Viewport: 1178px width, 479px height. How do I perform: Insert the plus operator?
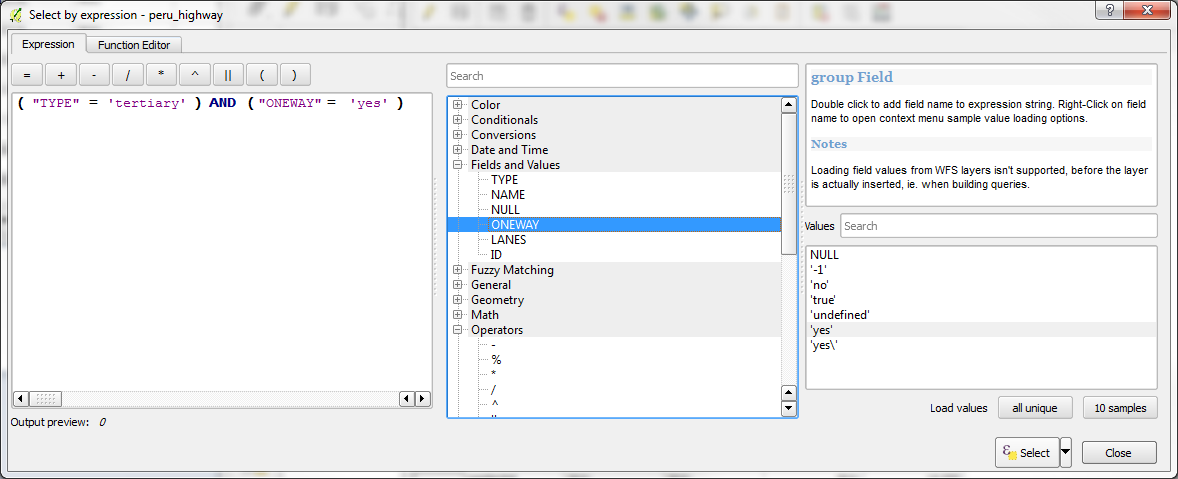click(61, 75)
